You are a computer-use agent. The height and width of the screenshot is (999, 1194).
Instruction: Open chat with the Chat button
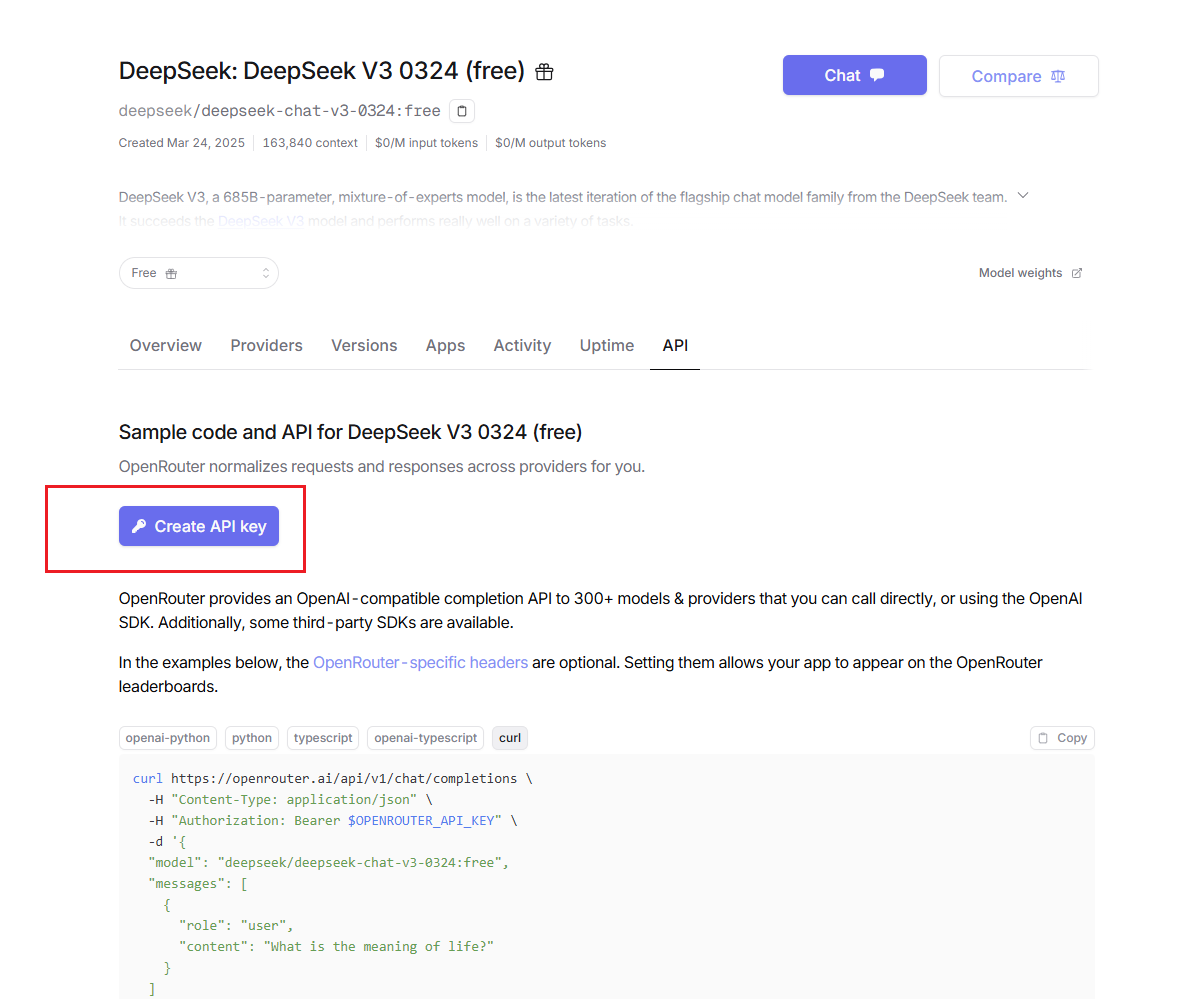(854, 75)
